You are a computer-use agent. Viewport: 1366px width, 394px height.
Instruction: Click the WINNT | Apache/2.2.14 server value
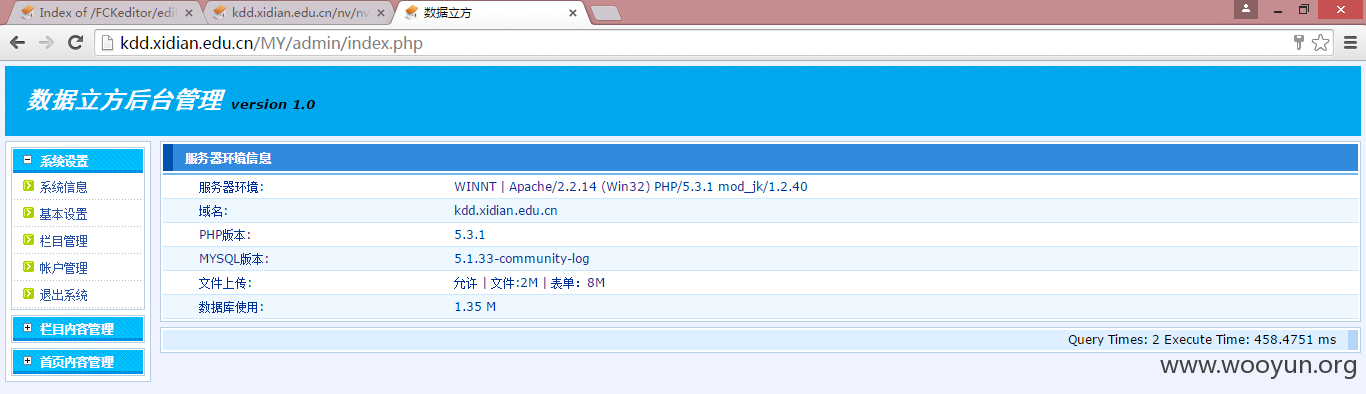click(x=631, y=187)
